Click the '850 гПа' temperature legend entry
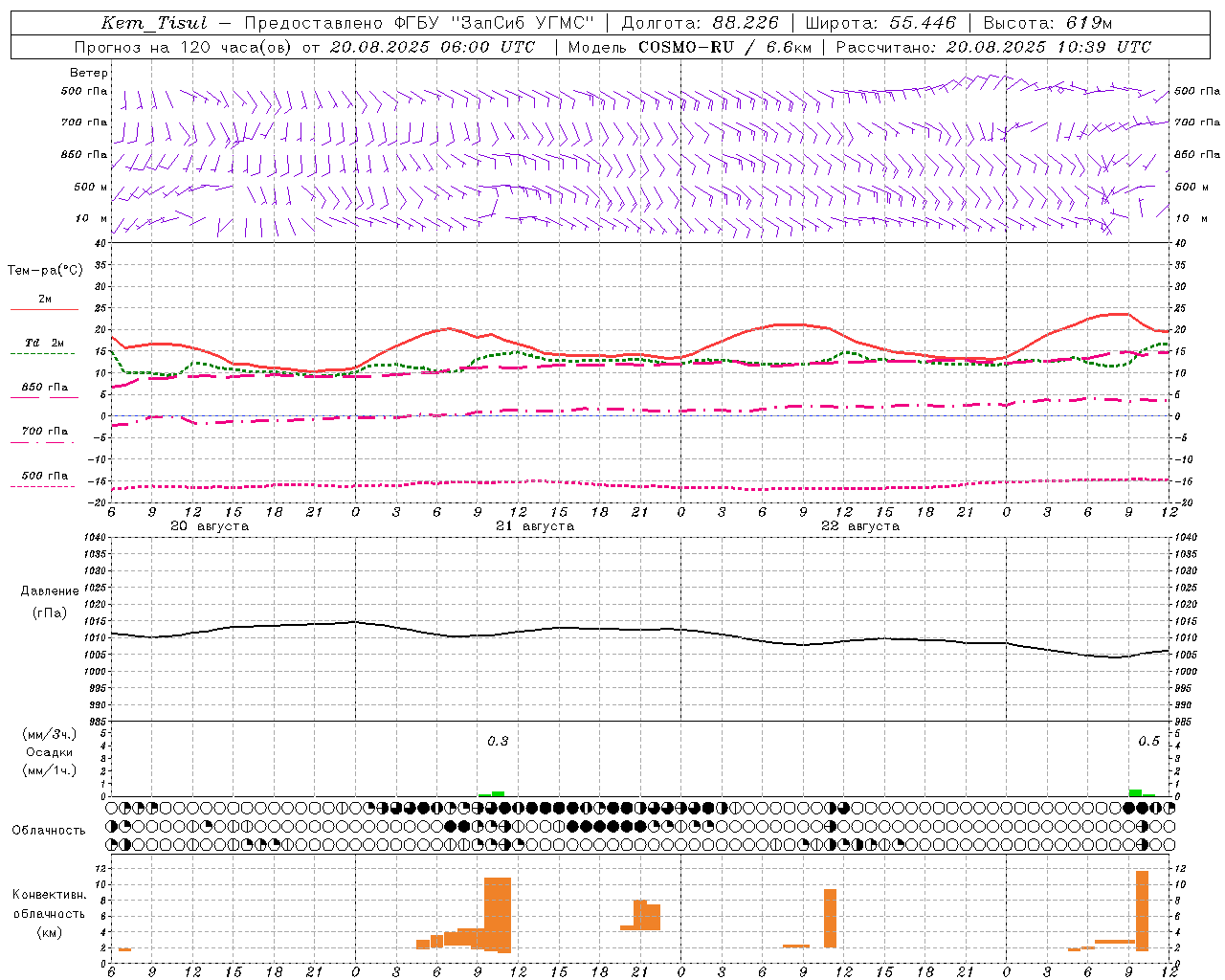The image size is (1225, 980). coord(45,388)
